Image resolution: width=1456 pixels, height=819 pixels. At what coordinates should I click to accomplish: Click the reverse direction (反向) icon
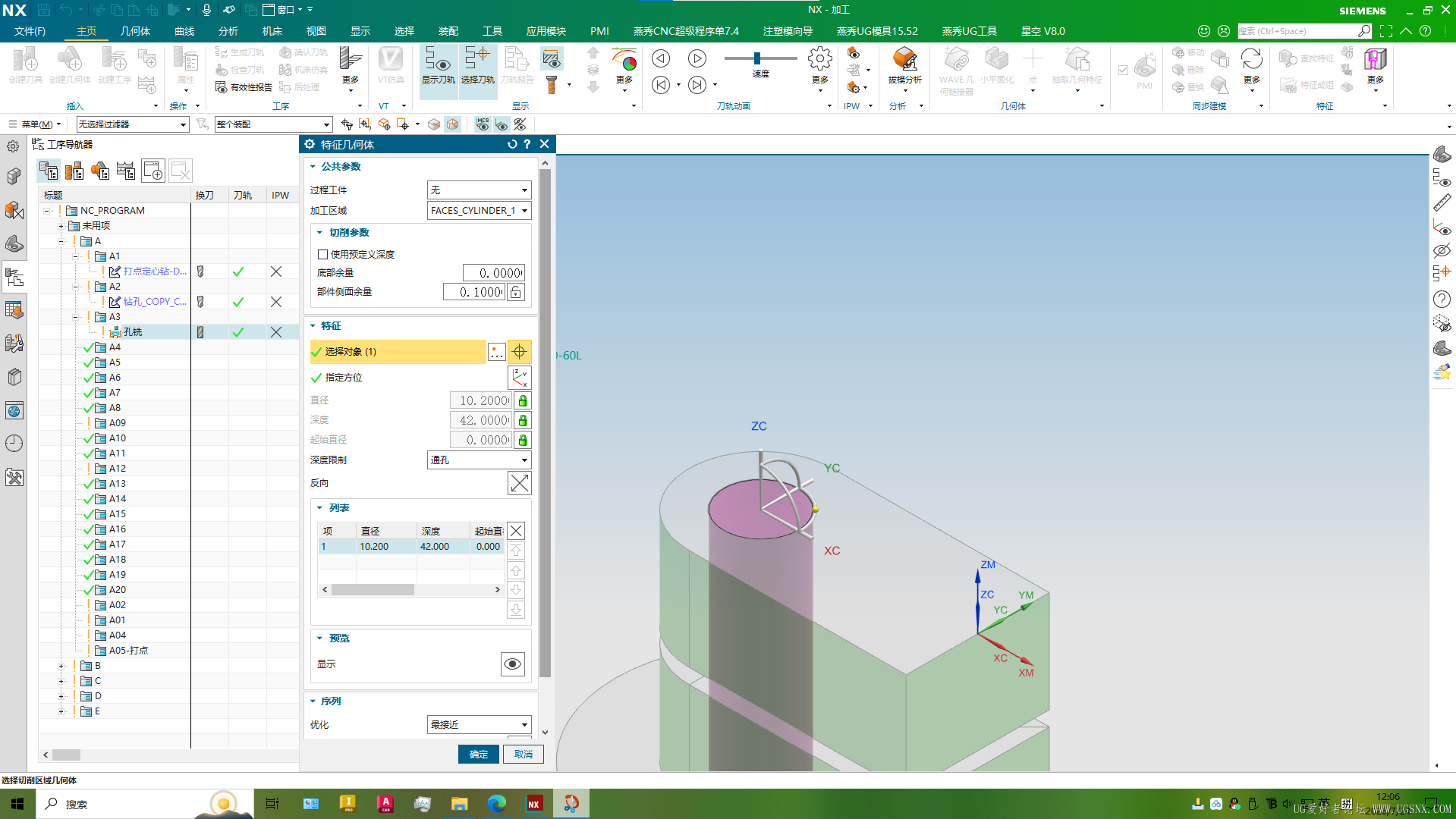520,483
